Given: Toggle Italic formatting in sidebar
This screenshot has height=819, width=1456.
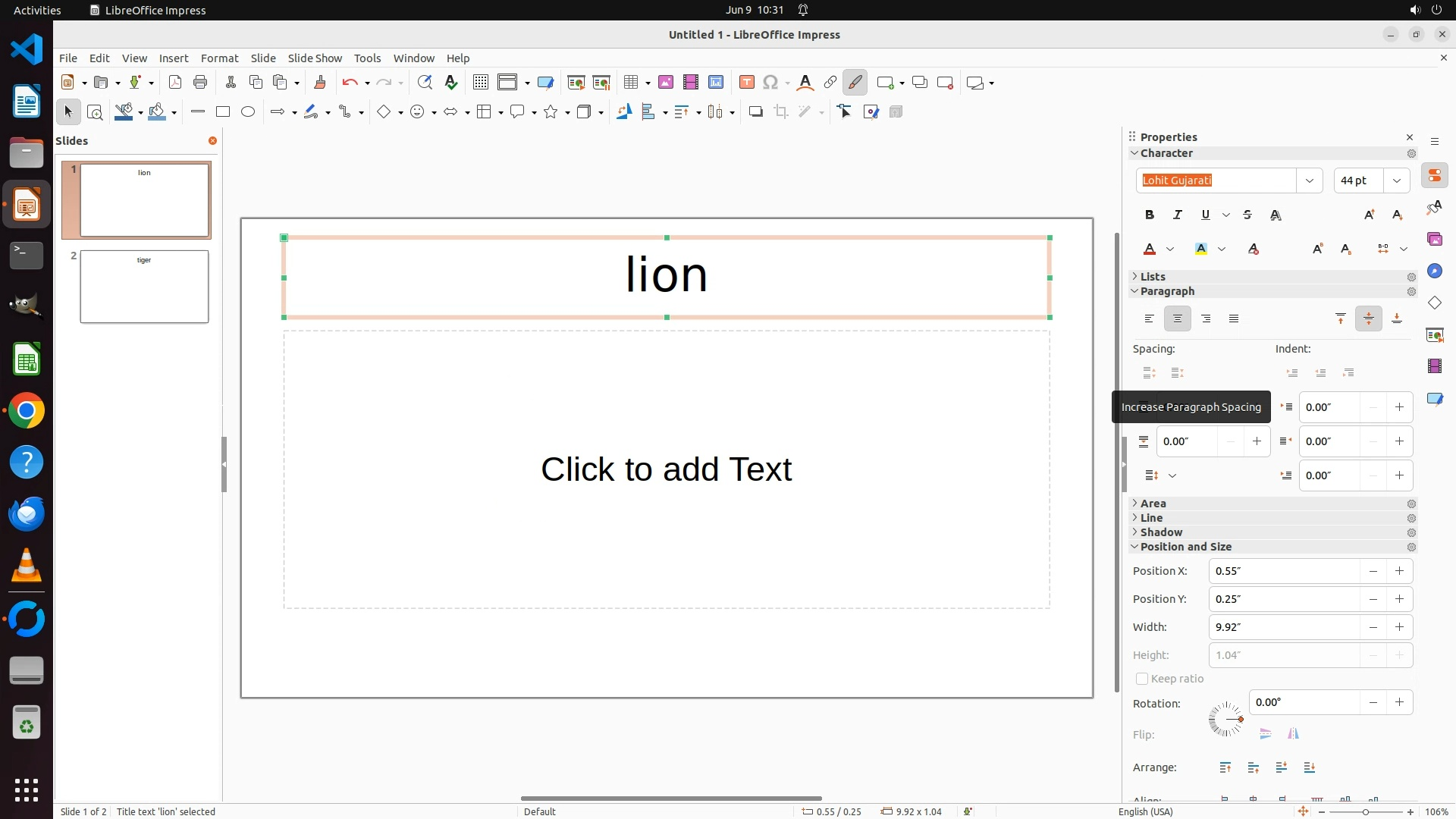Looking at the screenshot, I should pos(1177,215).
